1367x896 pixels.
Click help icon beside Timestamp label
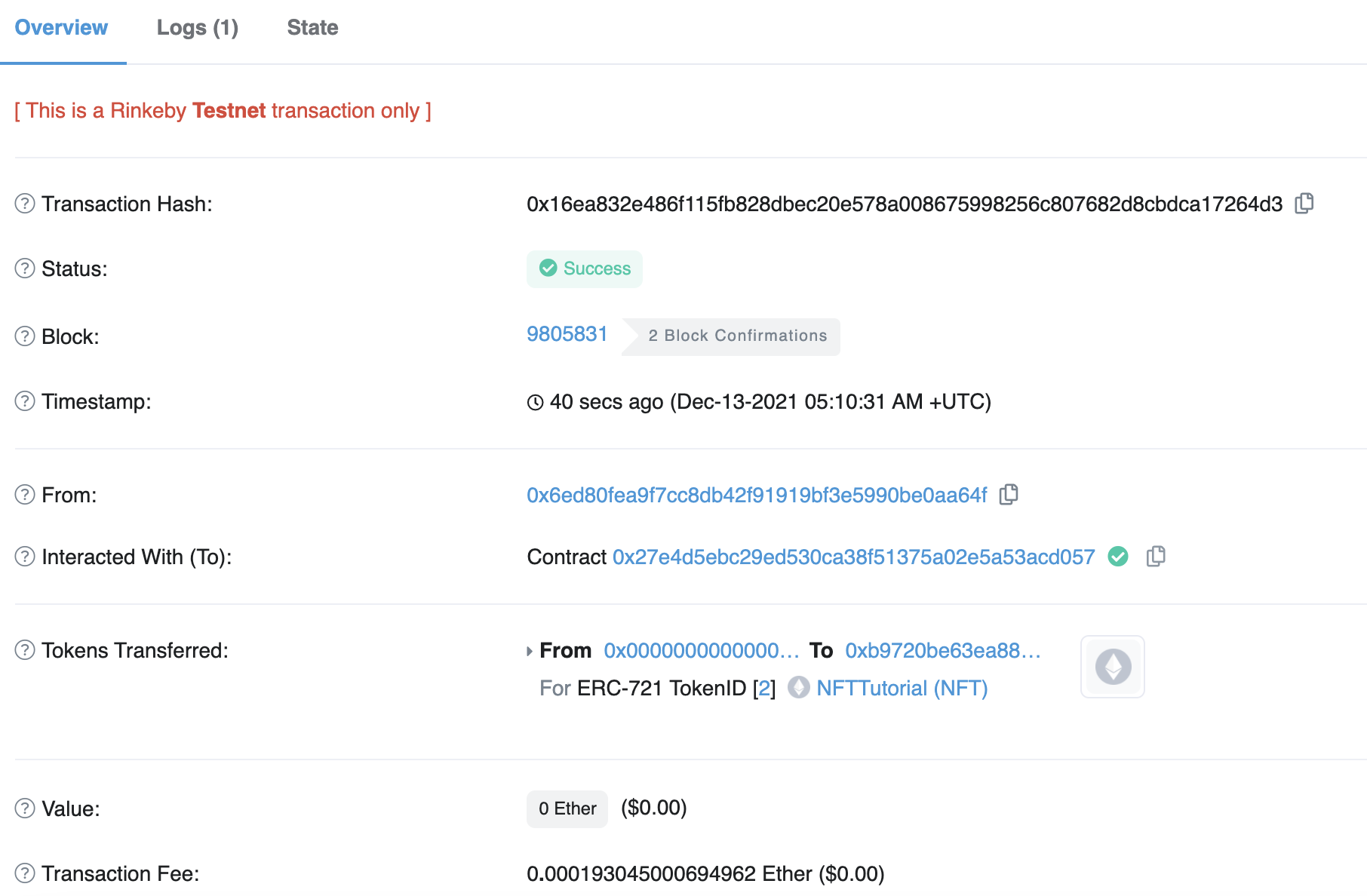pos(25,401)
